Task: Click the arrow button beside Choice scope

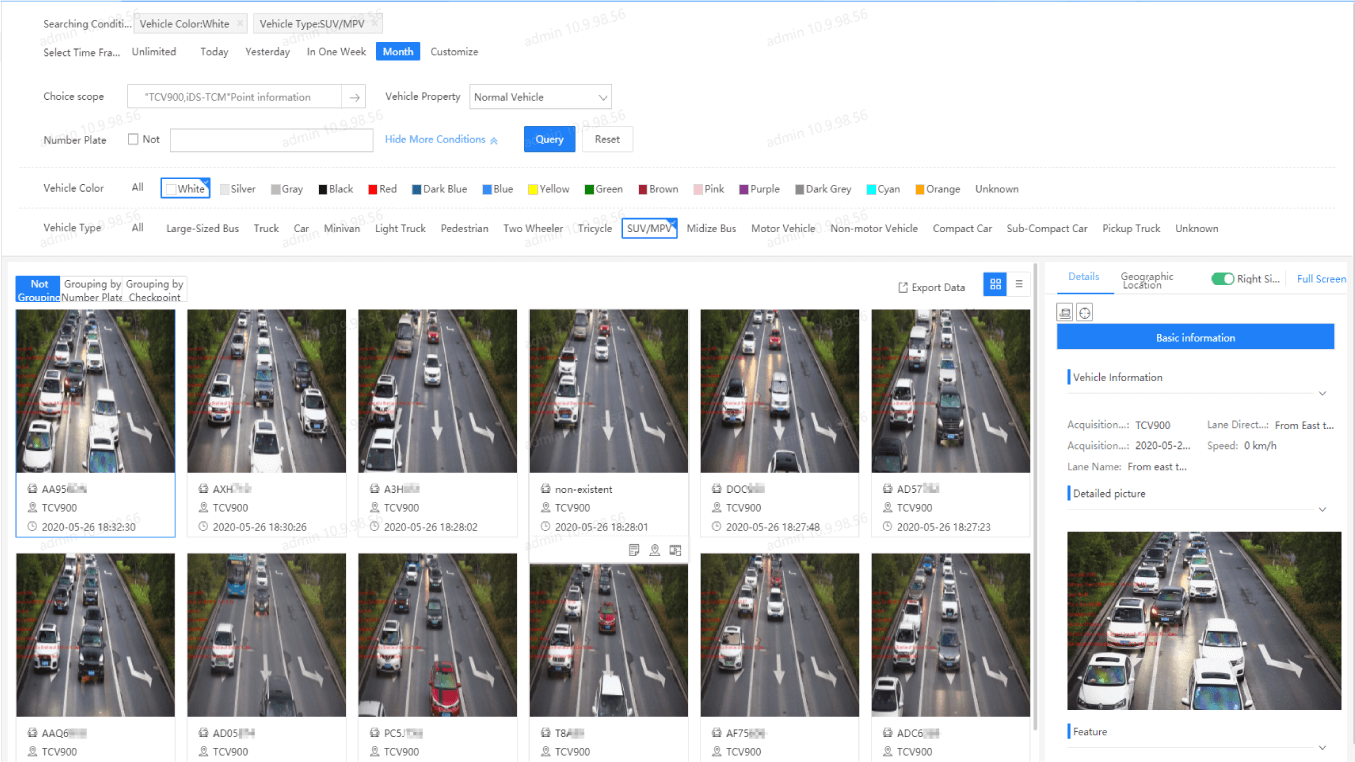Action: [x=355, y=97]
